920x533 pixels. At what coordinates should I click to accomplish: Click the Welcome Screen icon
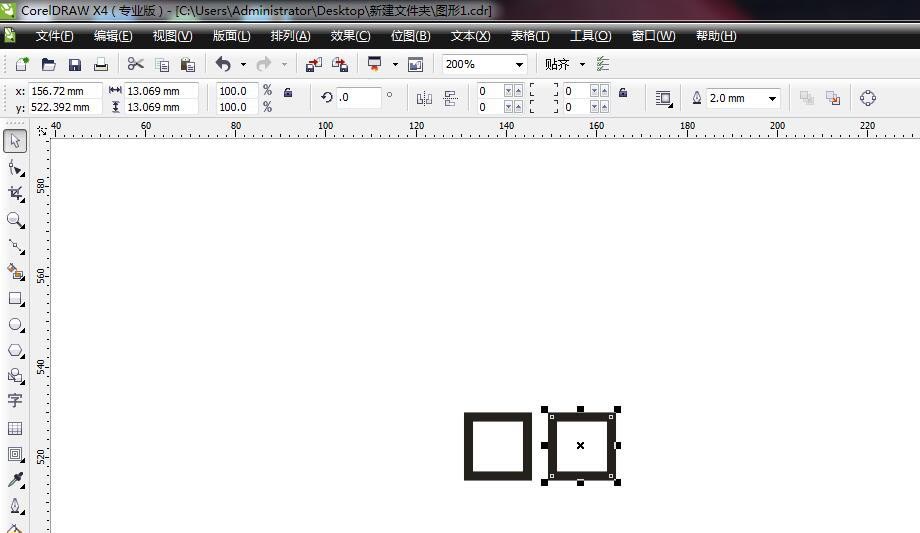click(x=415, y=64)
